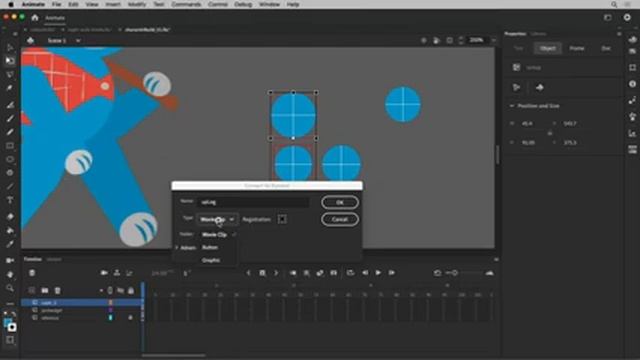Click the clip content outside stage icon
640x360 pixels.
point(449,40)
